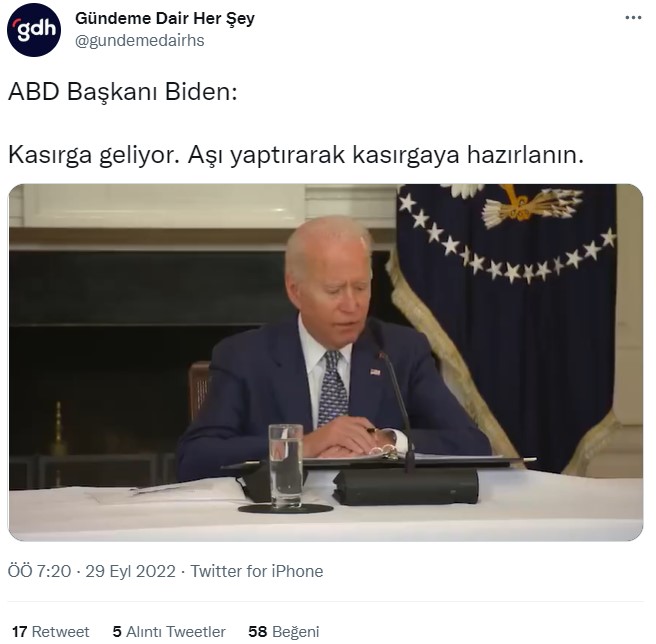Click the text 'ABD Başkanı Biden:'
The height and width of the screenshot is (644, 656).
(x=123, y=91)
